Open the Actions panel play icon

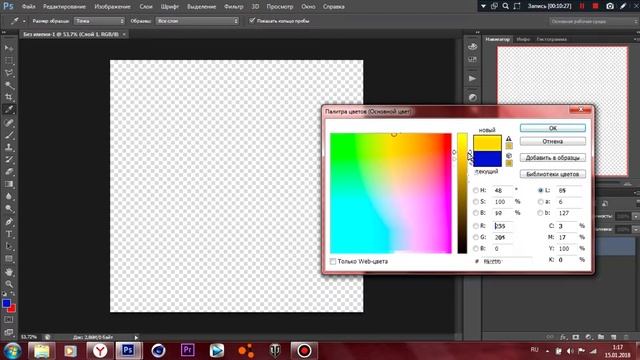click(x=472, y=78)
